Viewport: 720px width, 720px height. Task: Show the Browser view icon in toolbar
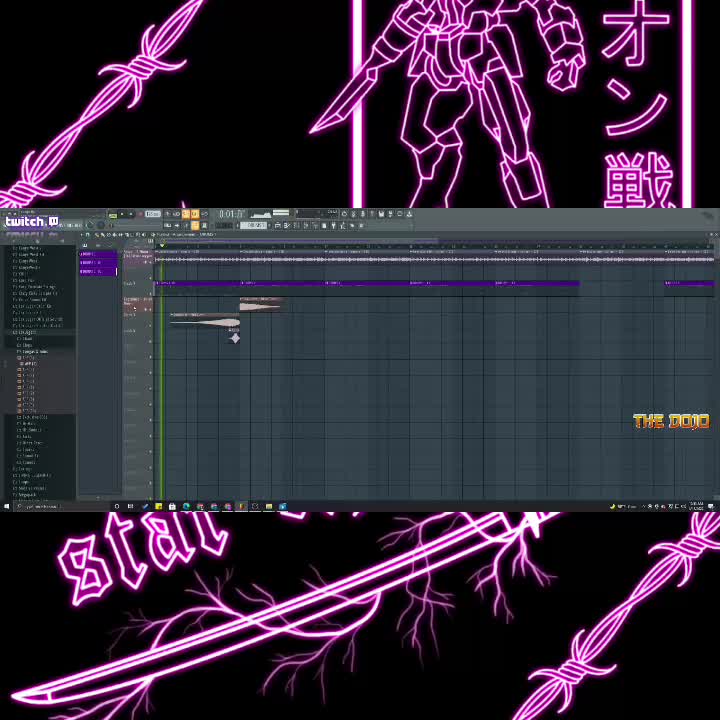pos(315,225)
